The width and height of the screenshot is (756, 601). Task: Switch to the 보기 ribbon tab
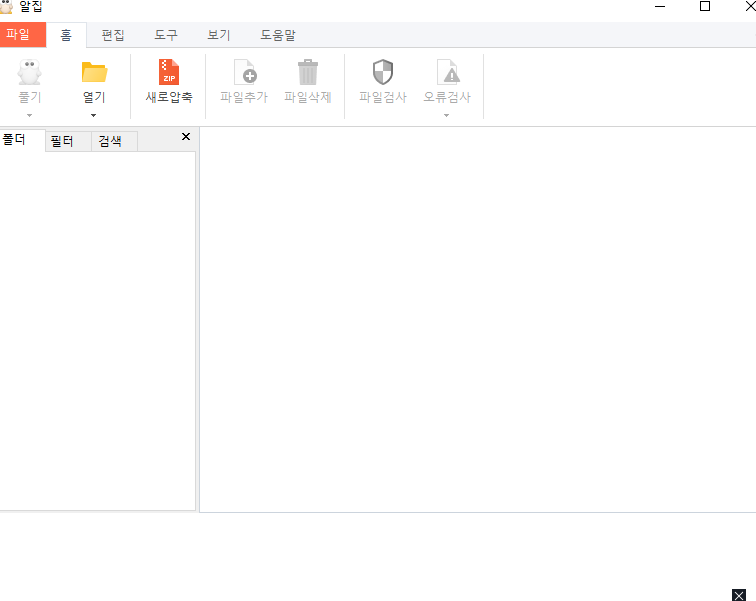coord(219,35)
